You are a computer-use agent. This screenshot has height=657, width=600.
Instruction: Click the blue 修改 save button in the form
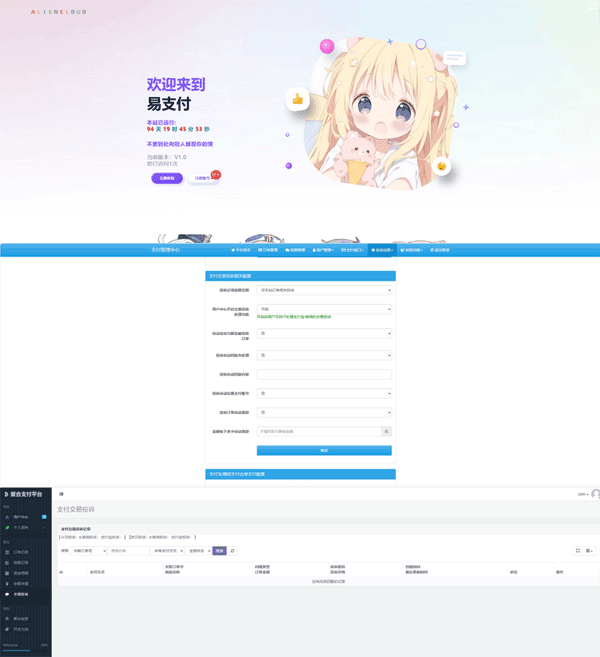(324, 451)
